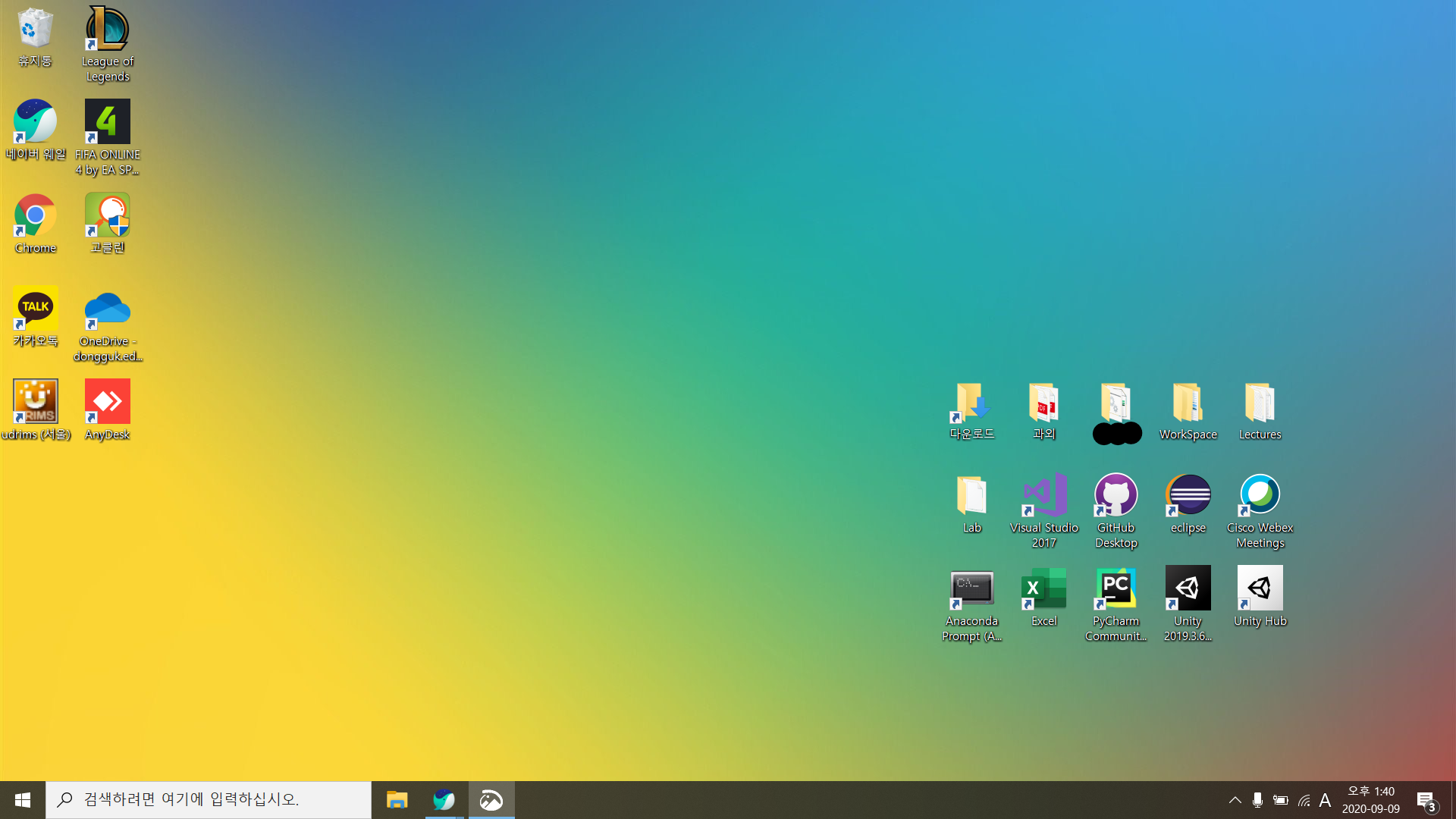Viewport: 1456px width, 819px height.
Task: Select the Lectures folder
Action: (x=1260, y=403)
